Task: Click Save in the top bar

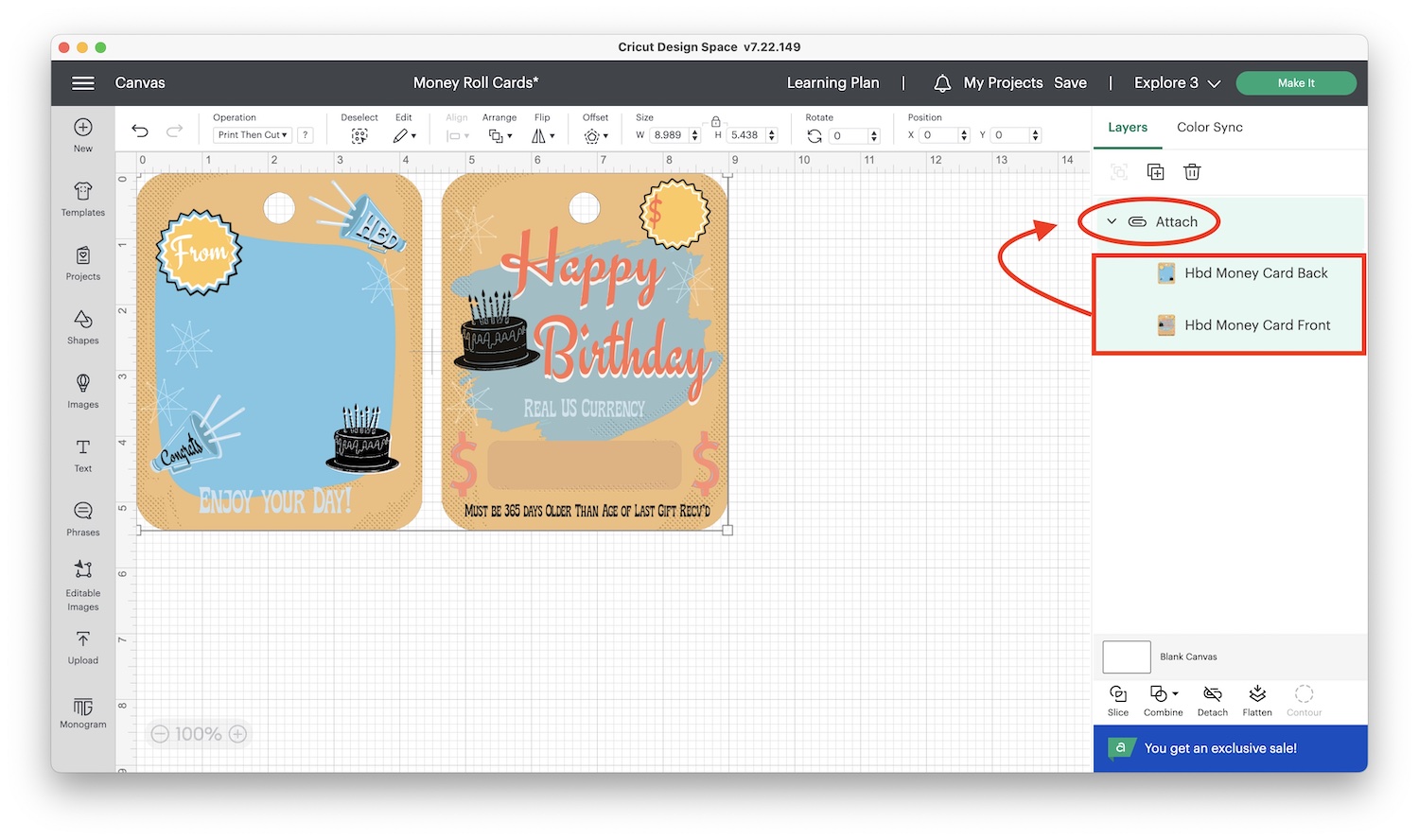Action: (x=1070, y=83)
